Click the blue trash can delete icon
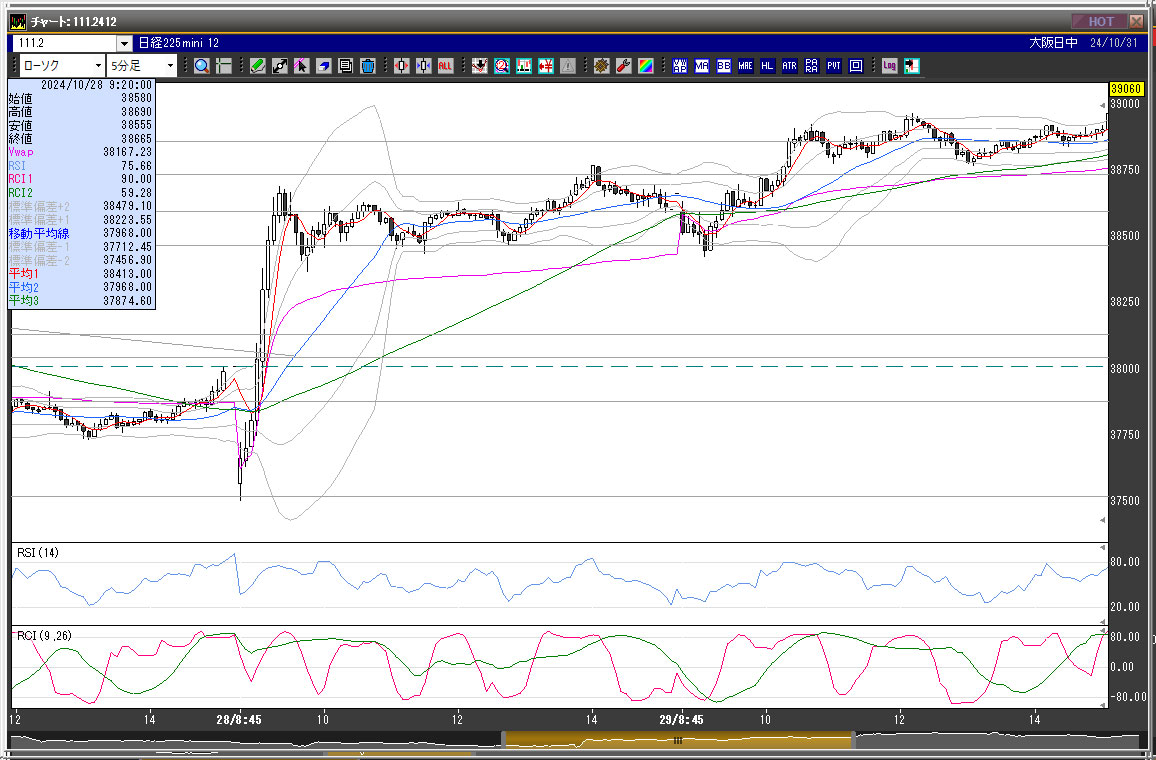 [367, 66]
